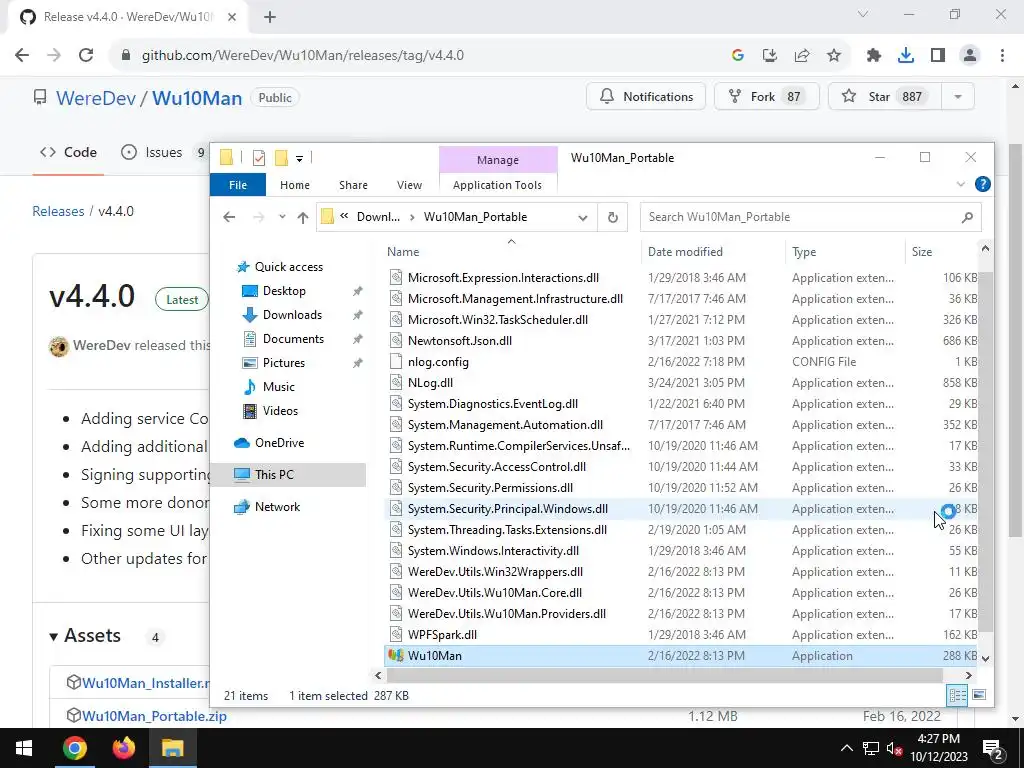This screenshot has height=768, width=1024.
Task: Open Chrome profile avatar icon
Action: [x=970, y=56]
